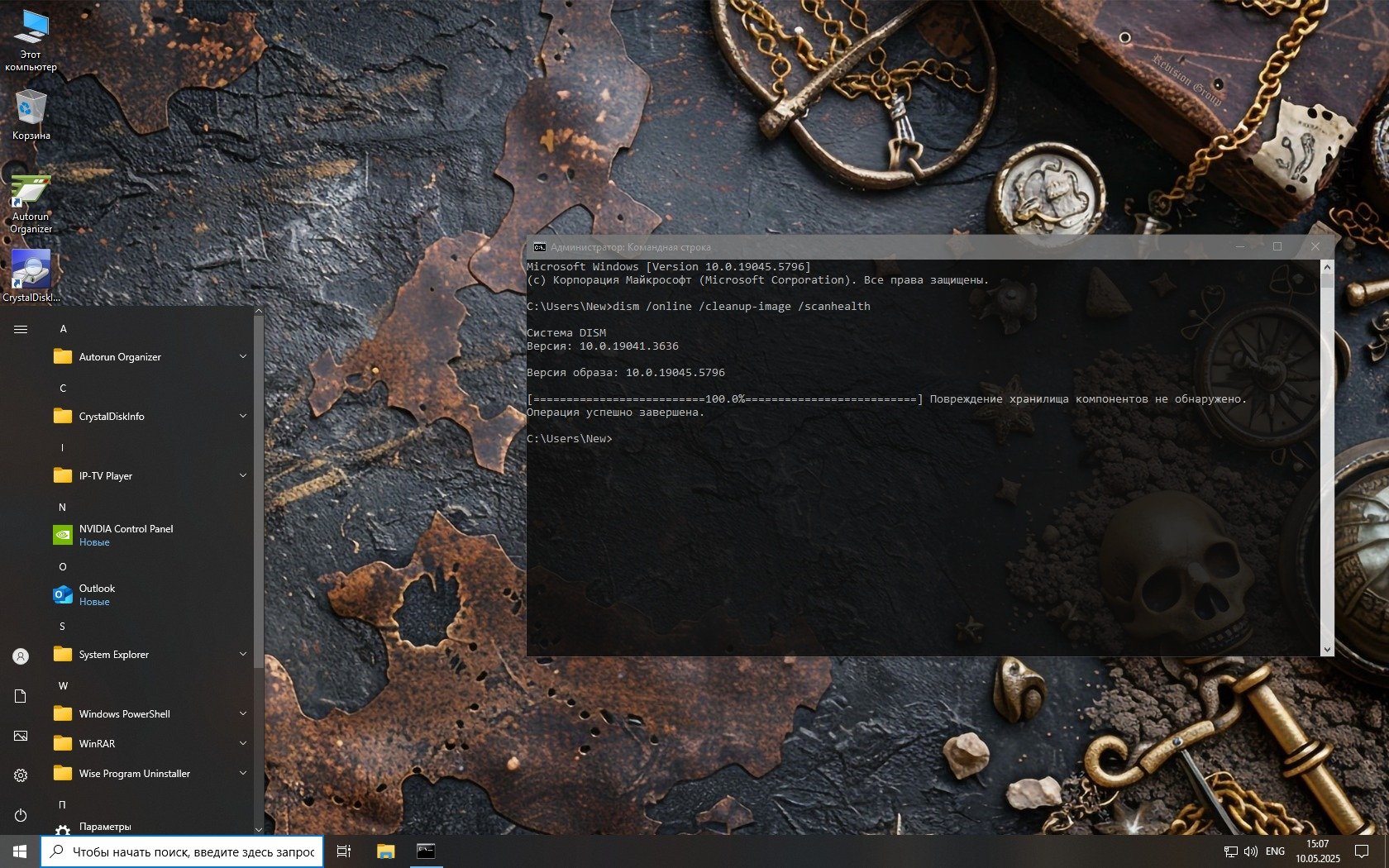The width and height of the screenshot is (1389, 868).
Task: Open Settings gear in Start sidebar
Action: pos(21,775)
